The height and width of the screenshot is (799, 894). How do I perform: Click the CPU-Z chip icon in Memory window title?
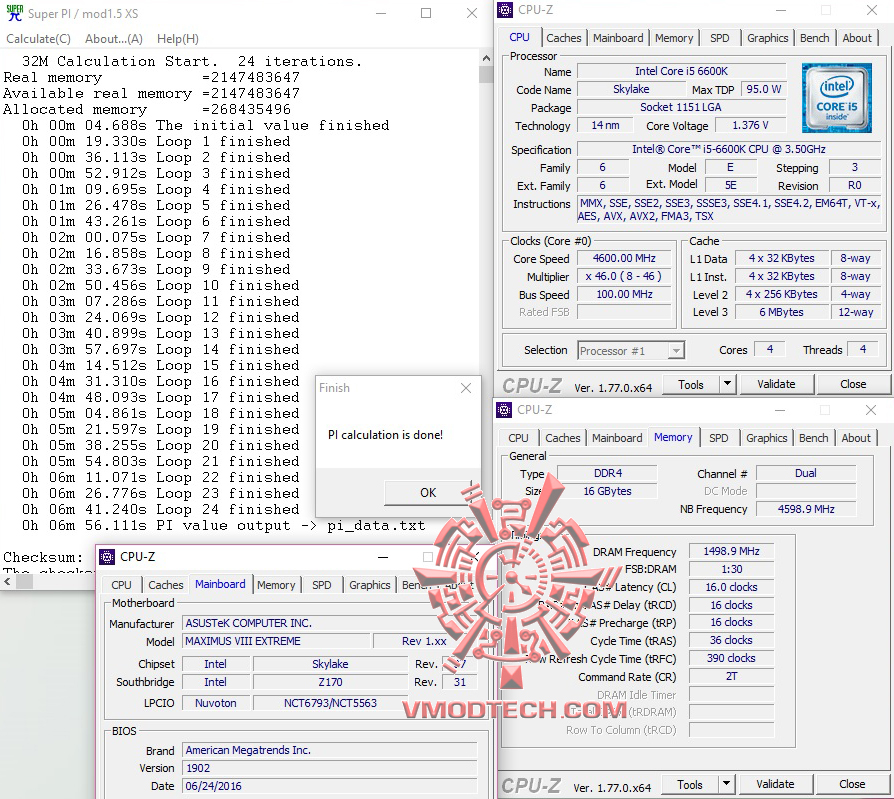pos(504,409)
